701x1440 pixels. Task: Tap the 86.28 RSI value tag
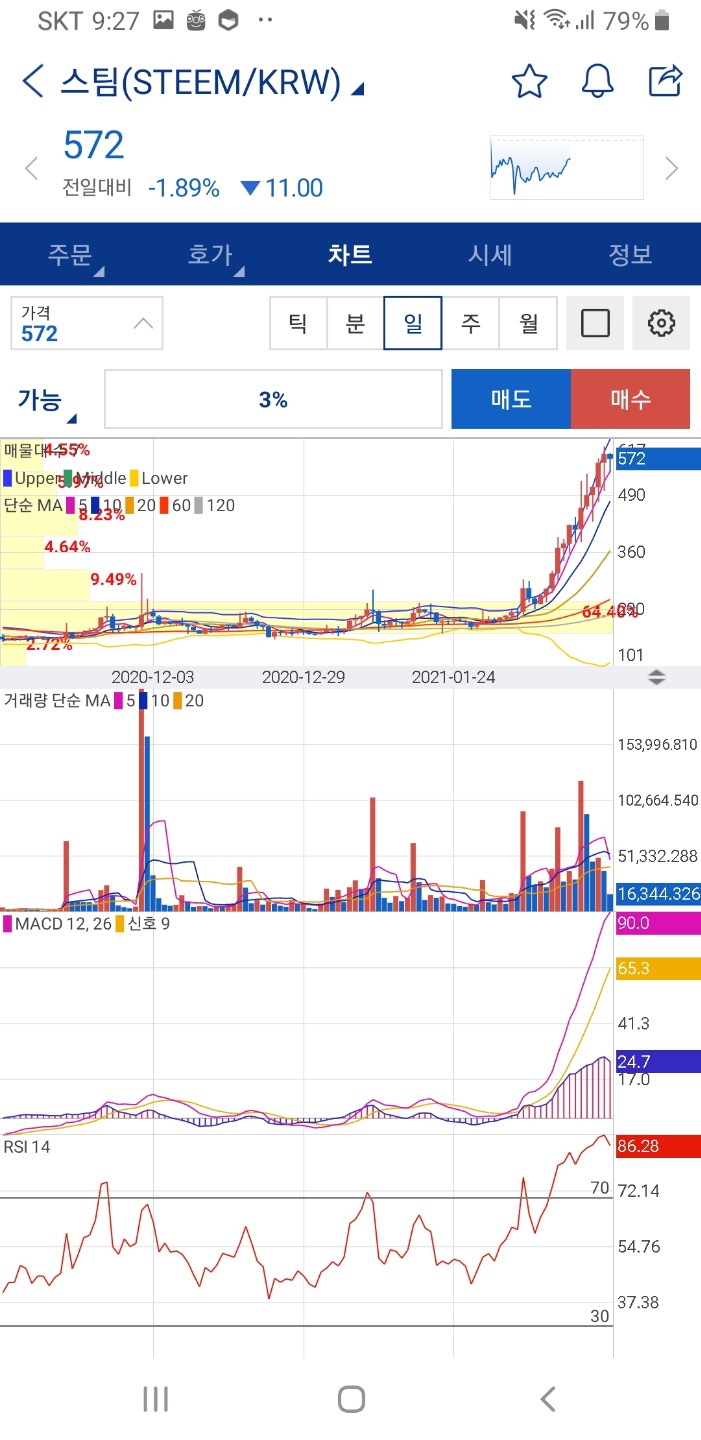656,1146
